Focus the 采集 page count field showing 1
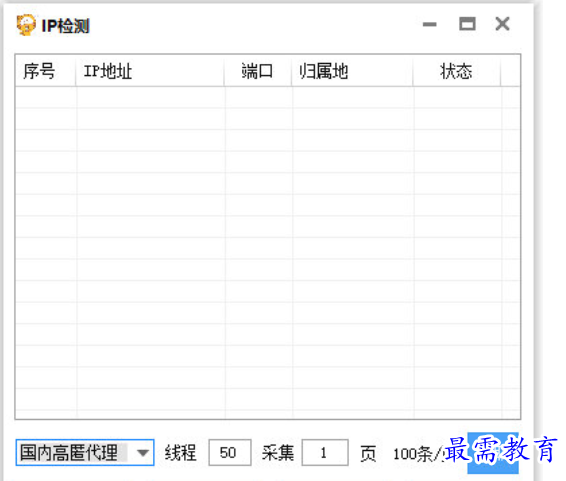The width and height of the screenshot is (566, 481). pyautogui.click(x=325, y=452)
